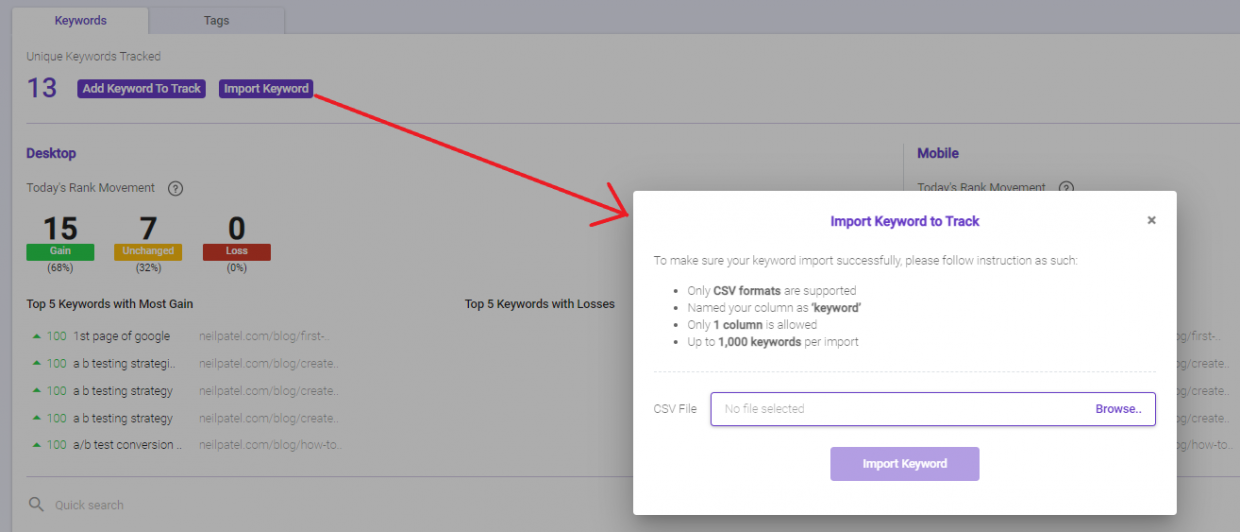Click green gain arrow for 1st page of google

point(37,336)
